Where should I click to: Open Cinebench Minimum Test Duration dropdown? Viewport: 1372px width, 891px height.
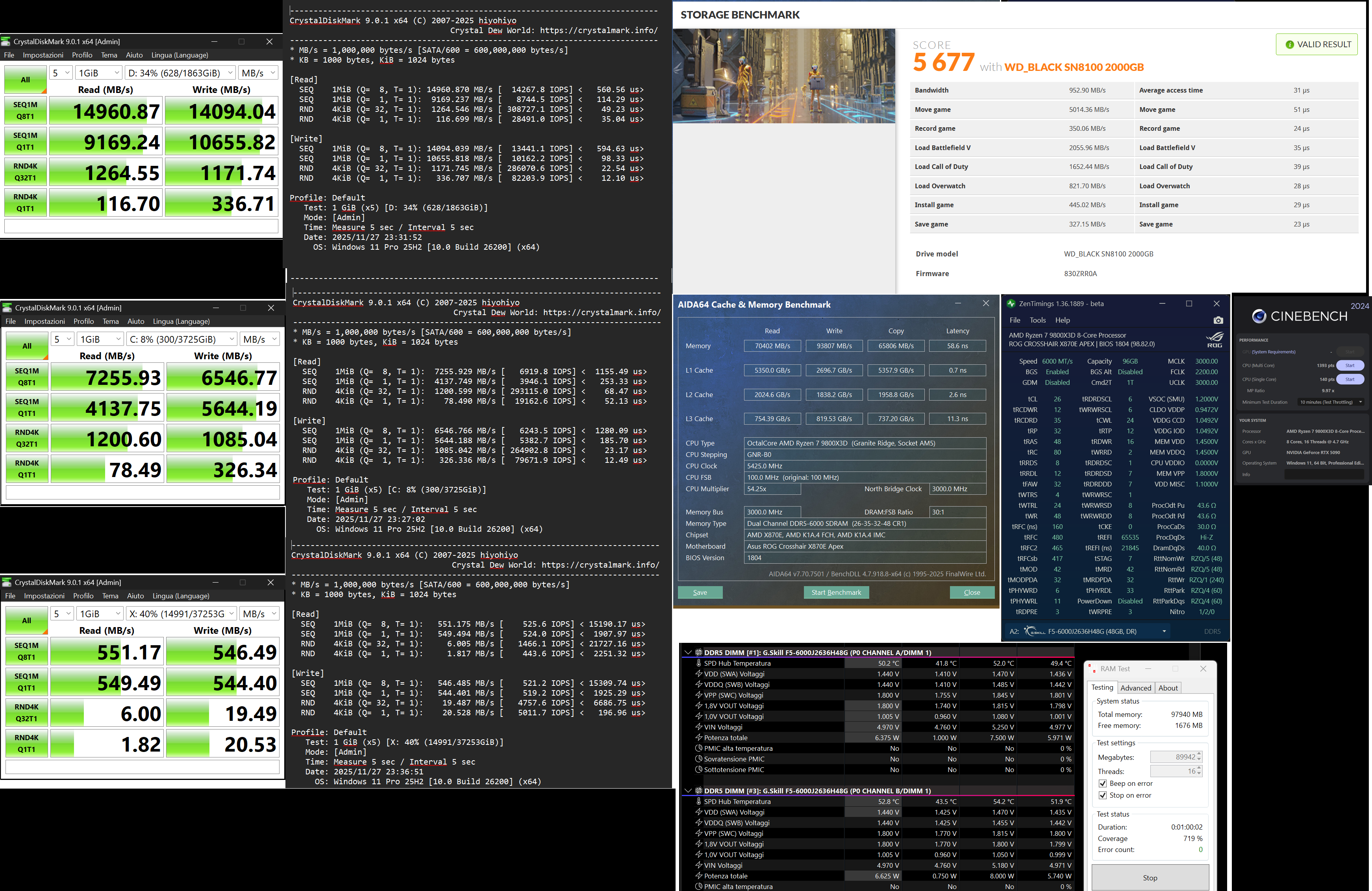pos(1331,402)
